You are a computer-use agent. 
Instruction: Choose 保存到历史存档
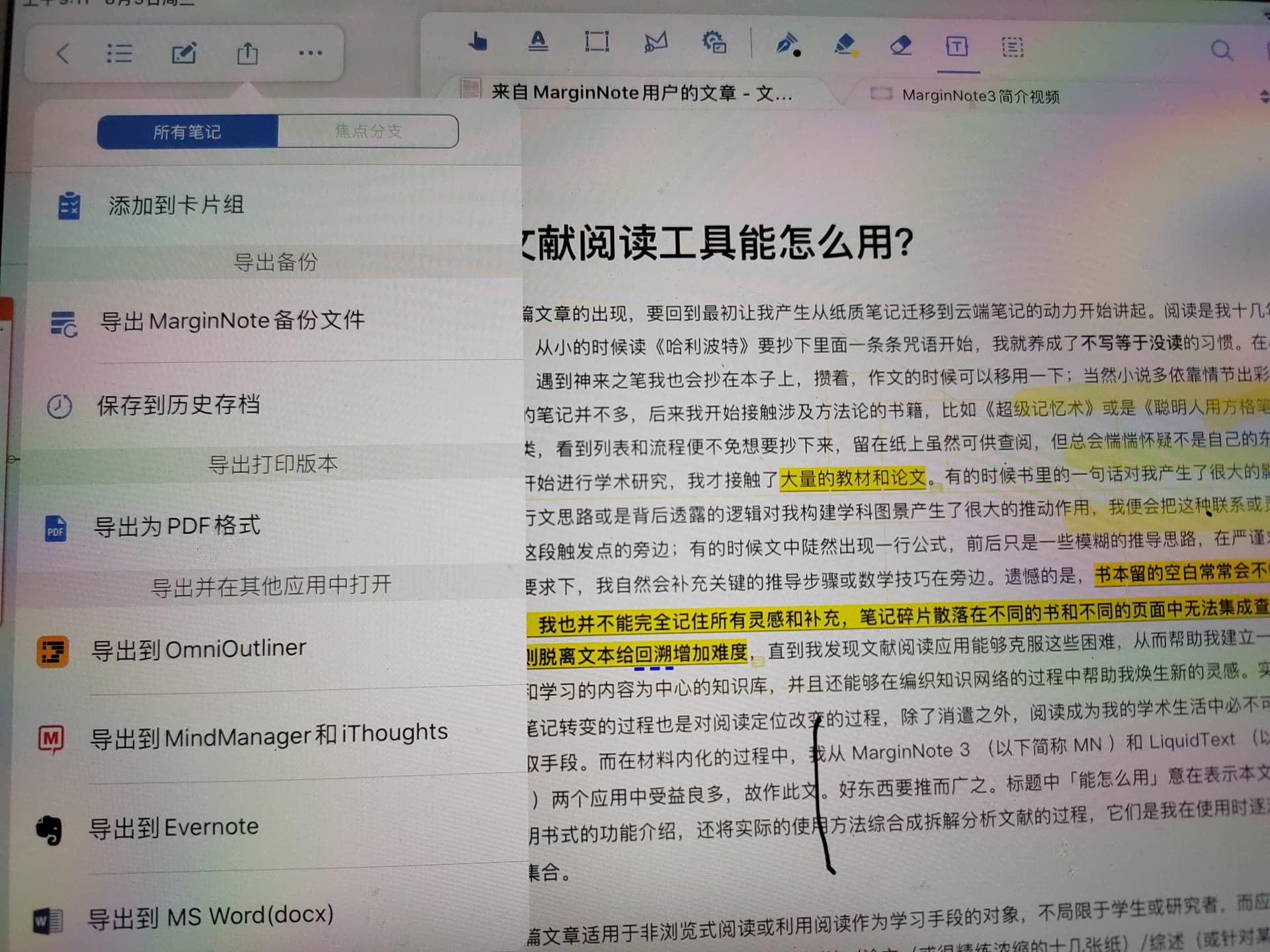click(273, 405)
